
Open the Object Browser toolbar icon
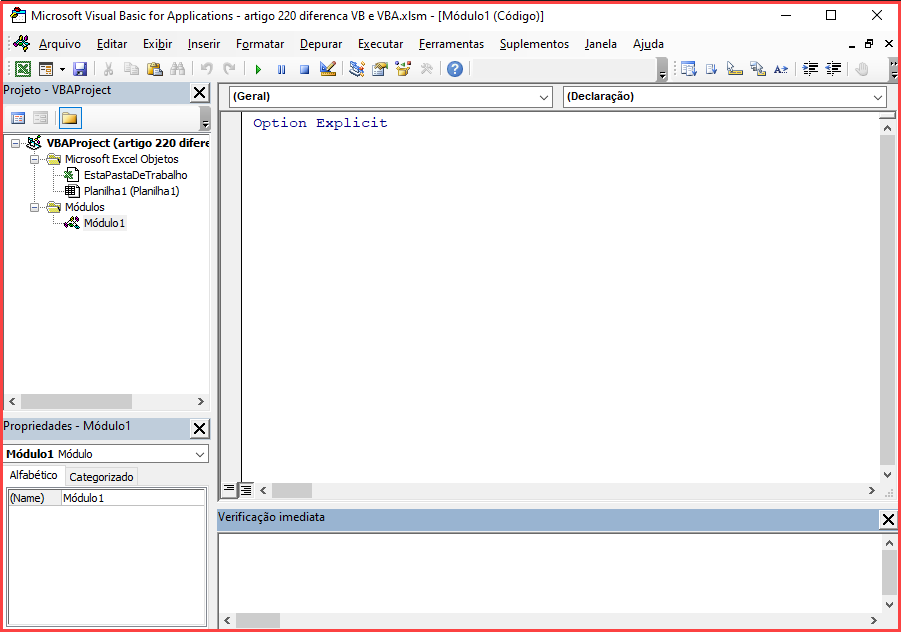click(403, 69)
